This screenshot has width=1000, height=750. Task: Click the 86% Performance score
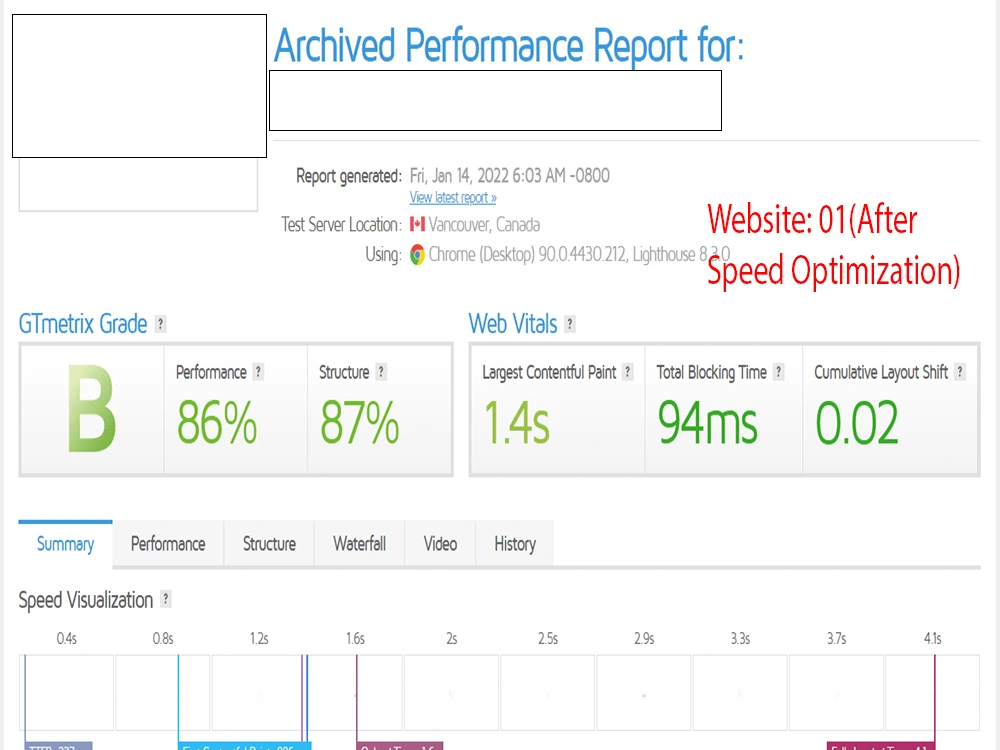[217, 423]
